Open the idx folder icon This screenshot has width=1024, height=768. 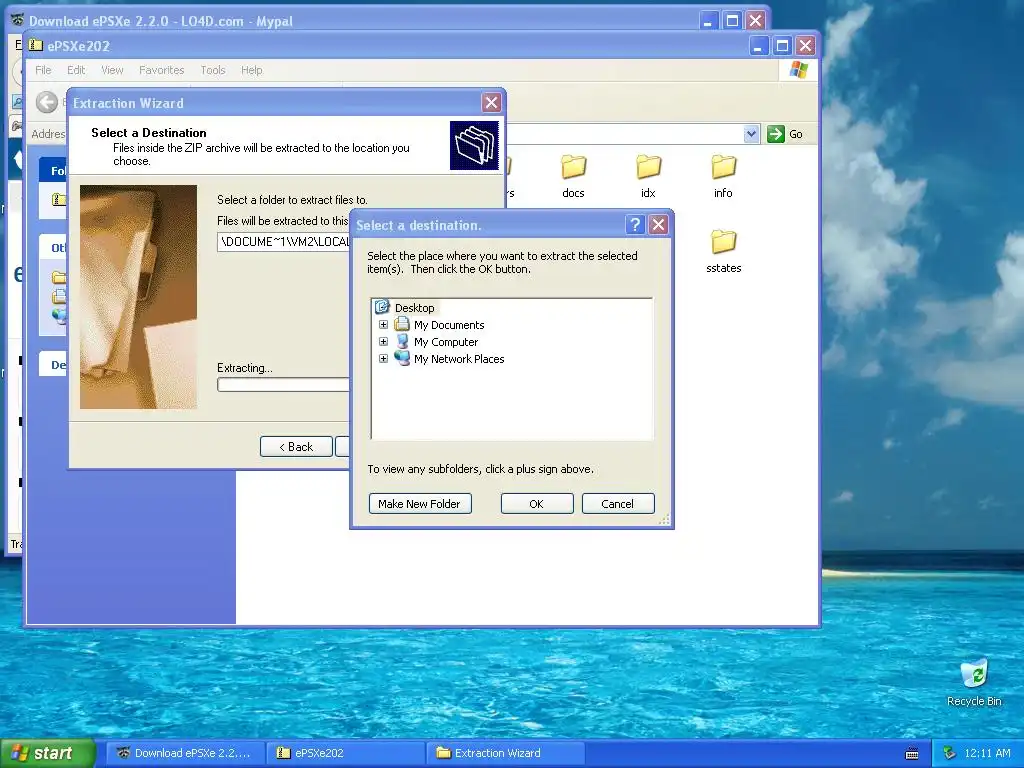coord(648,167)
